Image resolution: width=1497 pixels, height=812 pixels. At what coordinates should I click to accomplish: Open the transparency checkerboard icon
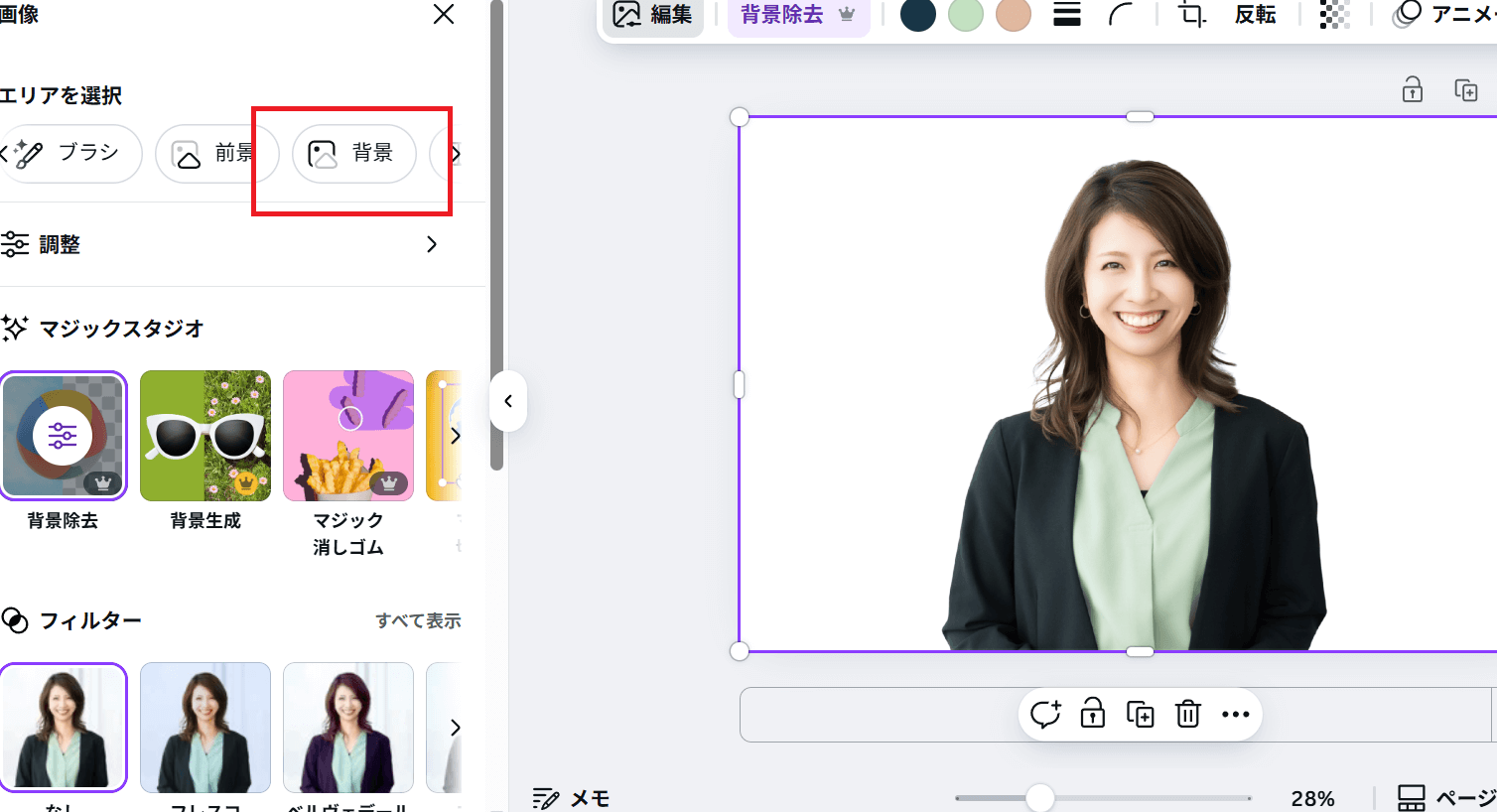[x=1334, y=15]
